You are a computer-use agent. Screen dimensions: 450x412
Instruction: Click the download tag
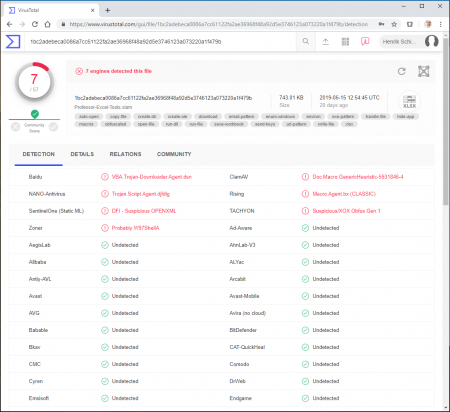[x=208, y=116]
